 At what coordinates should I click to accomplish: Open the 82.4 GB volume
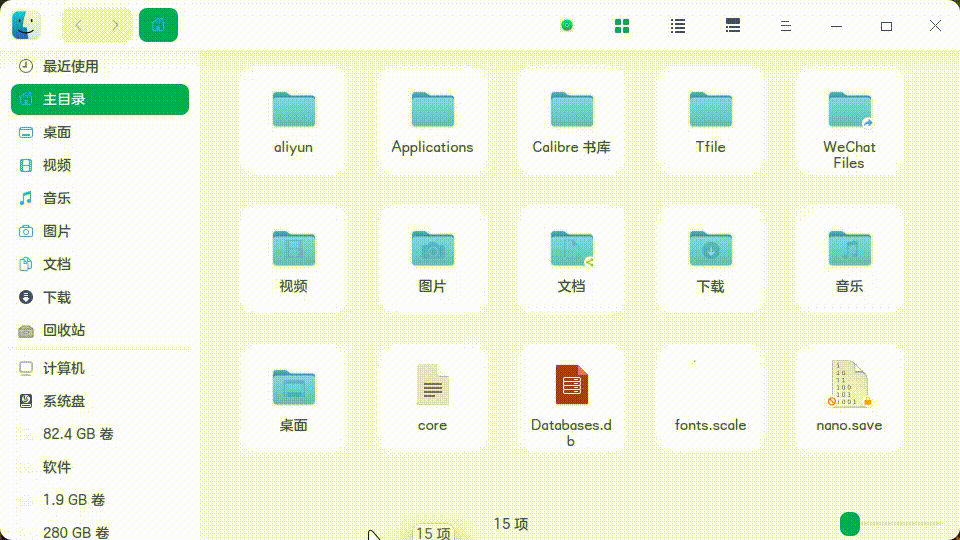(100, 434)
